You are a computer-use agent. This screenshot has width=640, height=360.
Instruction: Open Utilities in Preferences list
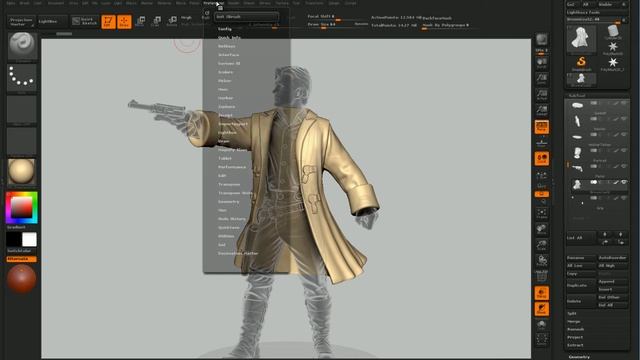(x=226, y=236)
